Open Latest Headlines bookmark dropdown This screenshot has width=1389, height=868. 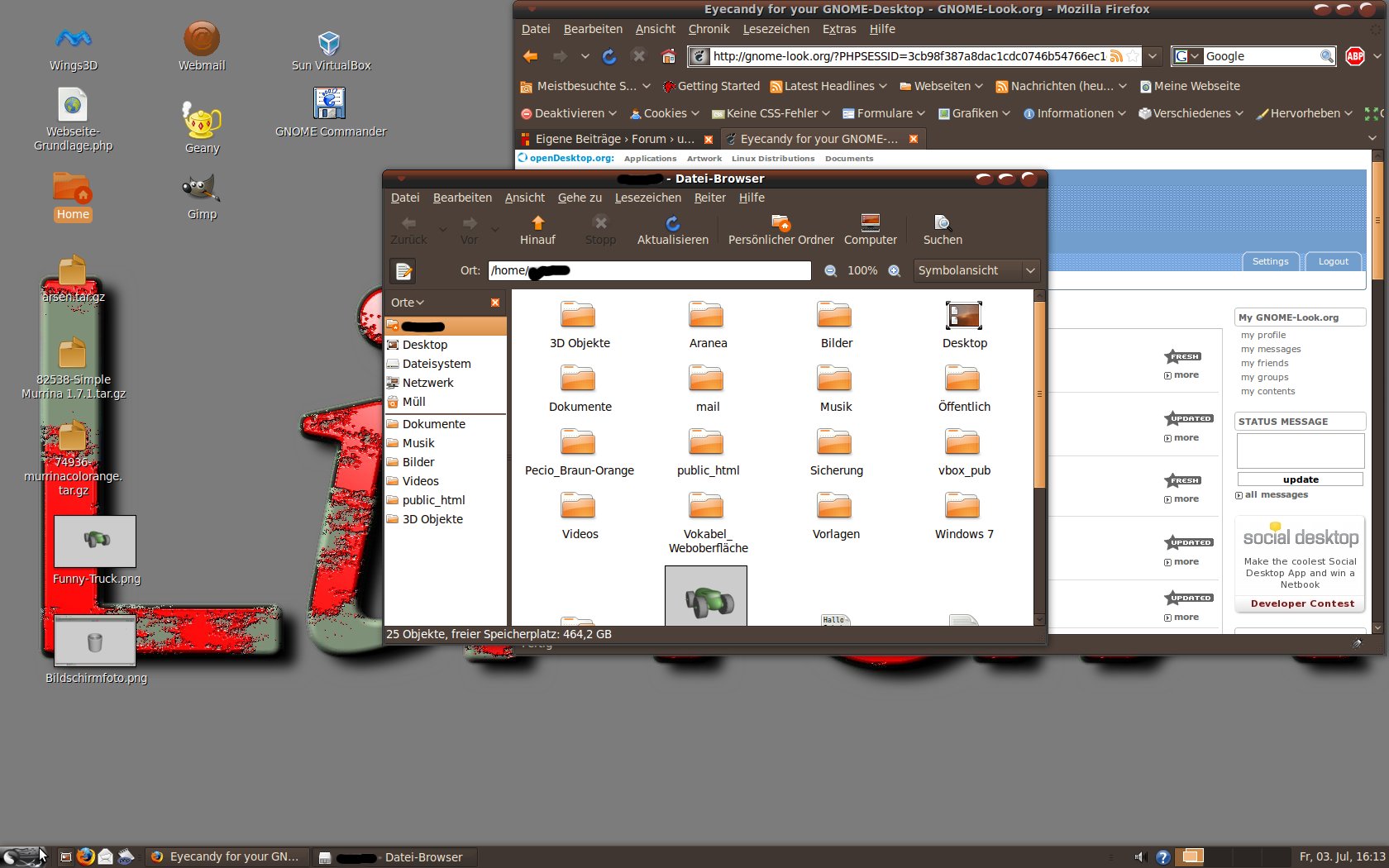point(828,86)
